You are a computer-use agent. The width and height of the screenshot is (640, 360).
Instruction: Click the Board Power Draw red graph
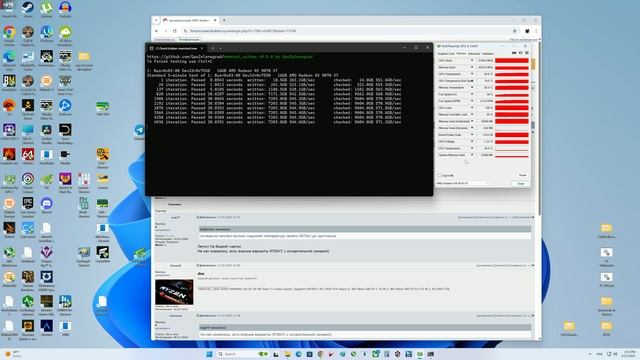tap(512, 135)
